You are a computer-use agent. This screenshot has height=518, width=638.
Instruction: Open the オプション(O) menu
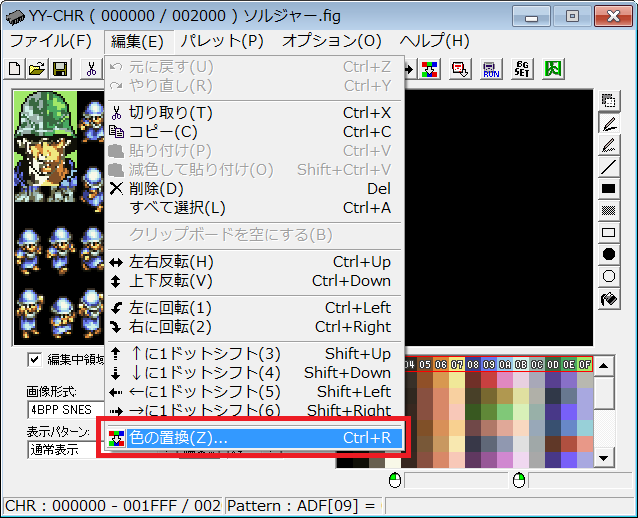point(332,41)
